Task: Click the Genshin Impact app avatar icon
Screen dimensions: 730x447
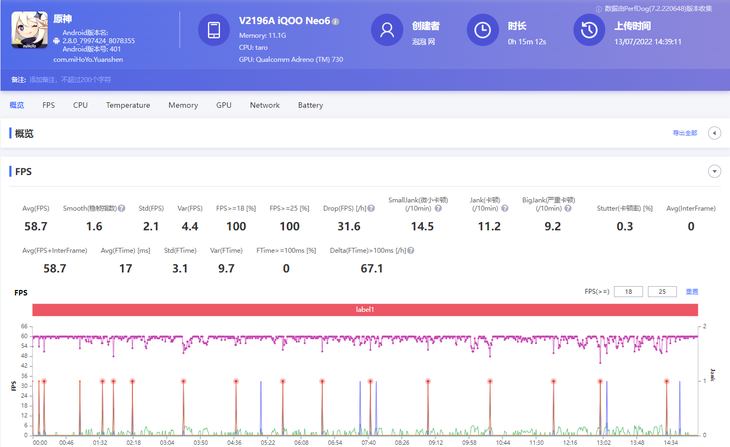Action: pos(29,30)
